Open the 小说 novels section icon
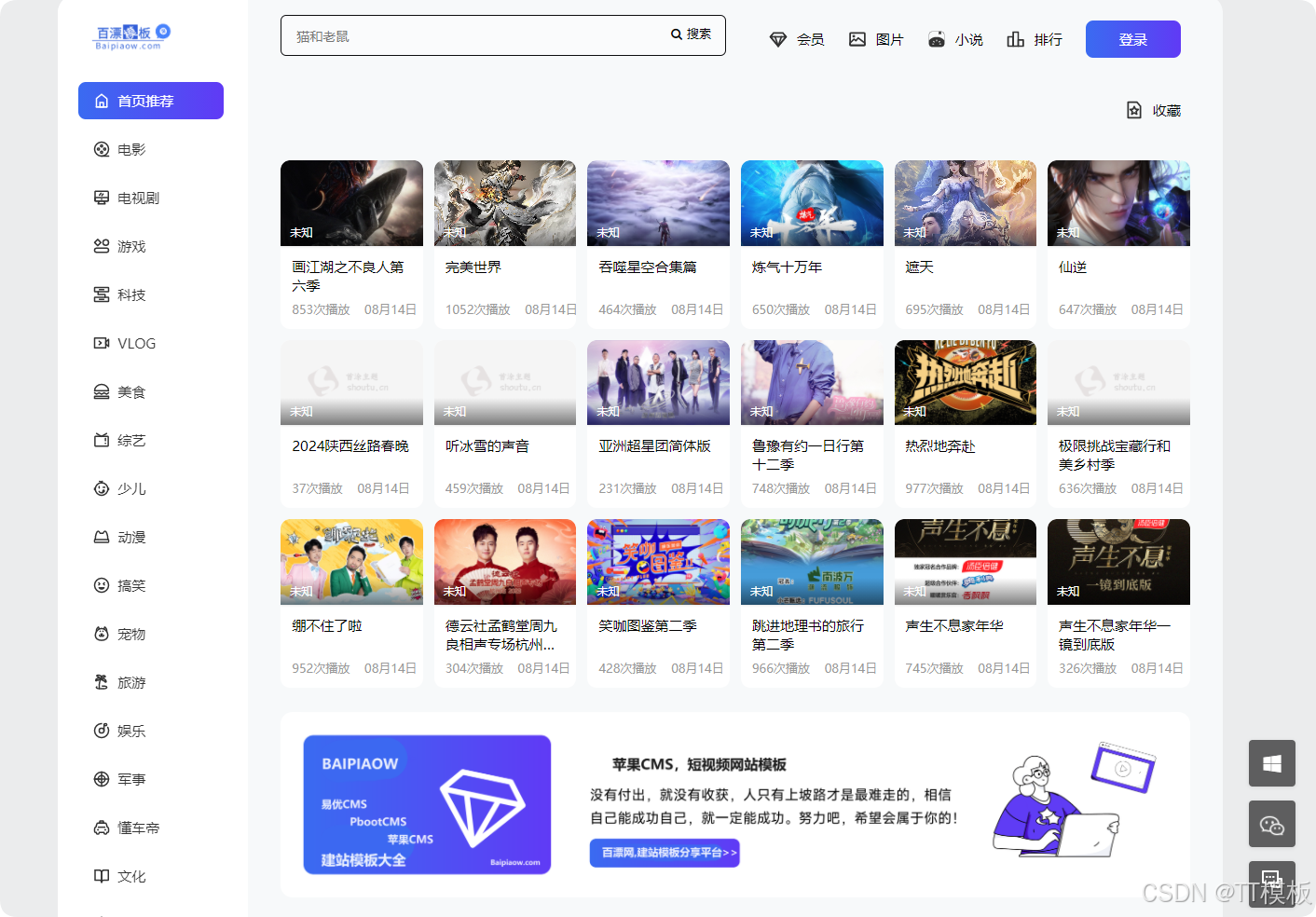The height and width of the screenshot is (917, 1316). pos(935,39)
